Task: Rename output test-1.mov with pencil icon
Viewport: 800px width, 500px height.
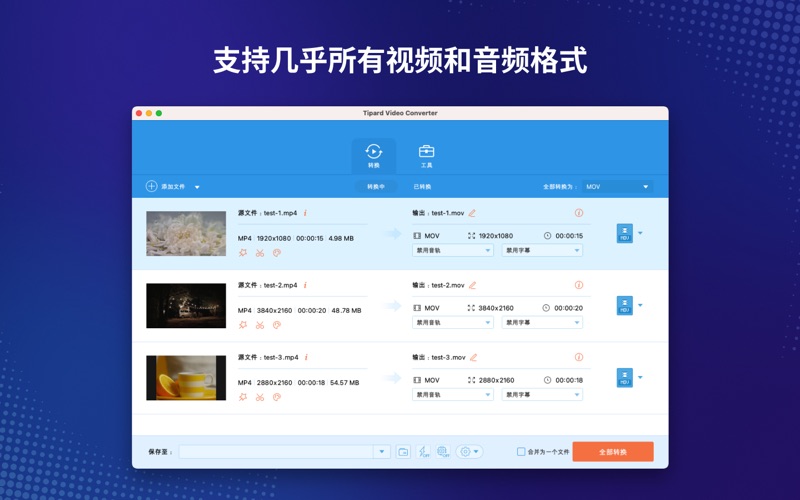Action: (x=472, y=213)
